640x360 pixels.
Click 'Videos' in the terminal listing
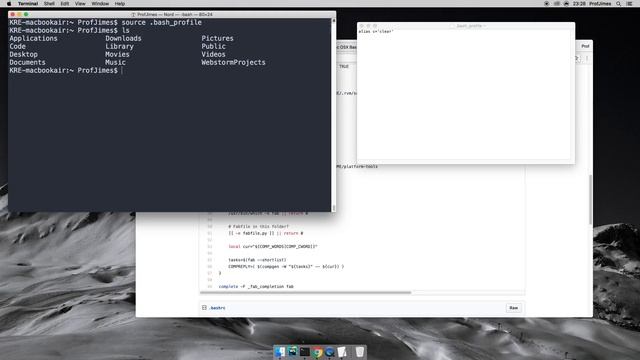click(x=213, y=54)
